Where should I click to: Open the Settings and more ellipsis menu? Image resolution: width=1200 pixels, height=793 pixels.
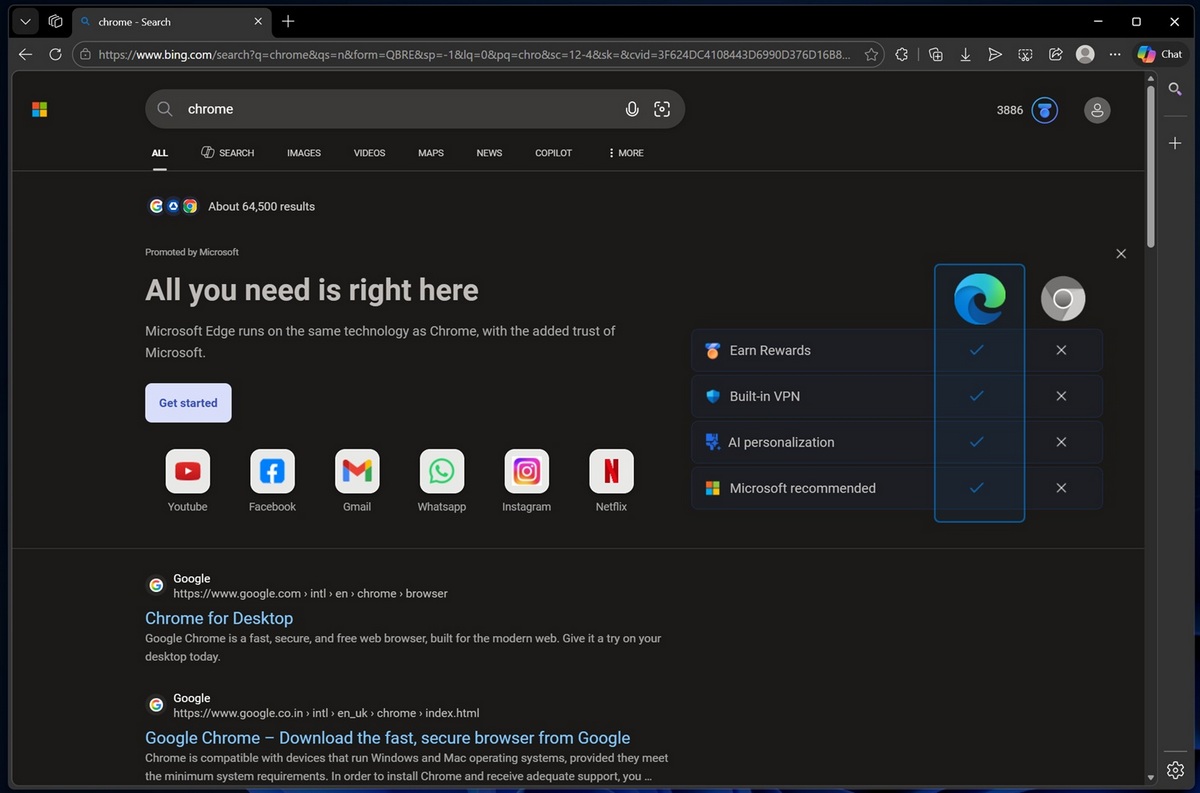pyautogui.click(x=1115, y=54)
